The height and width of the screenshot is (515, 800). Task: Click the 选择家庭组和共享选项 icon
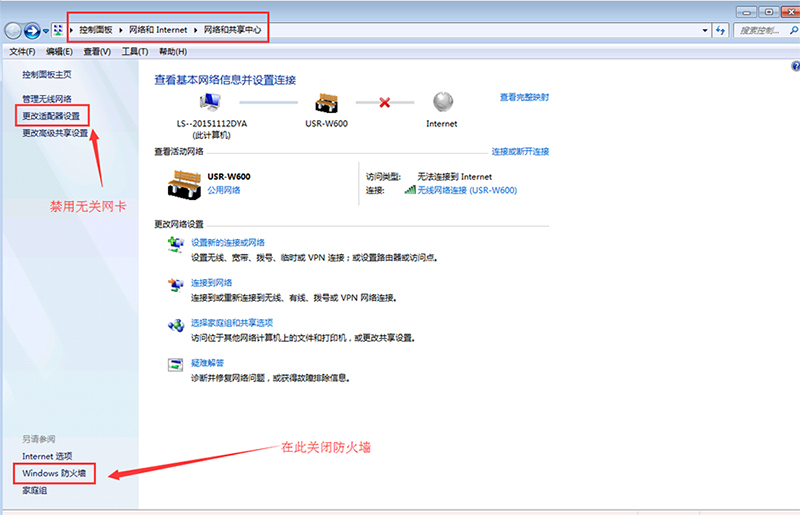click(176, 325)
